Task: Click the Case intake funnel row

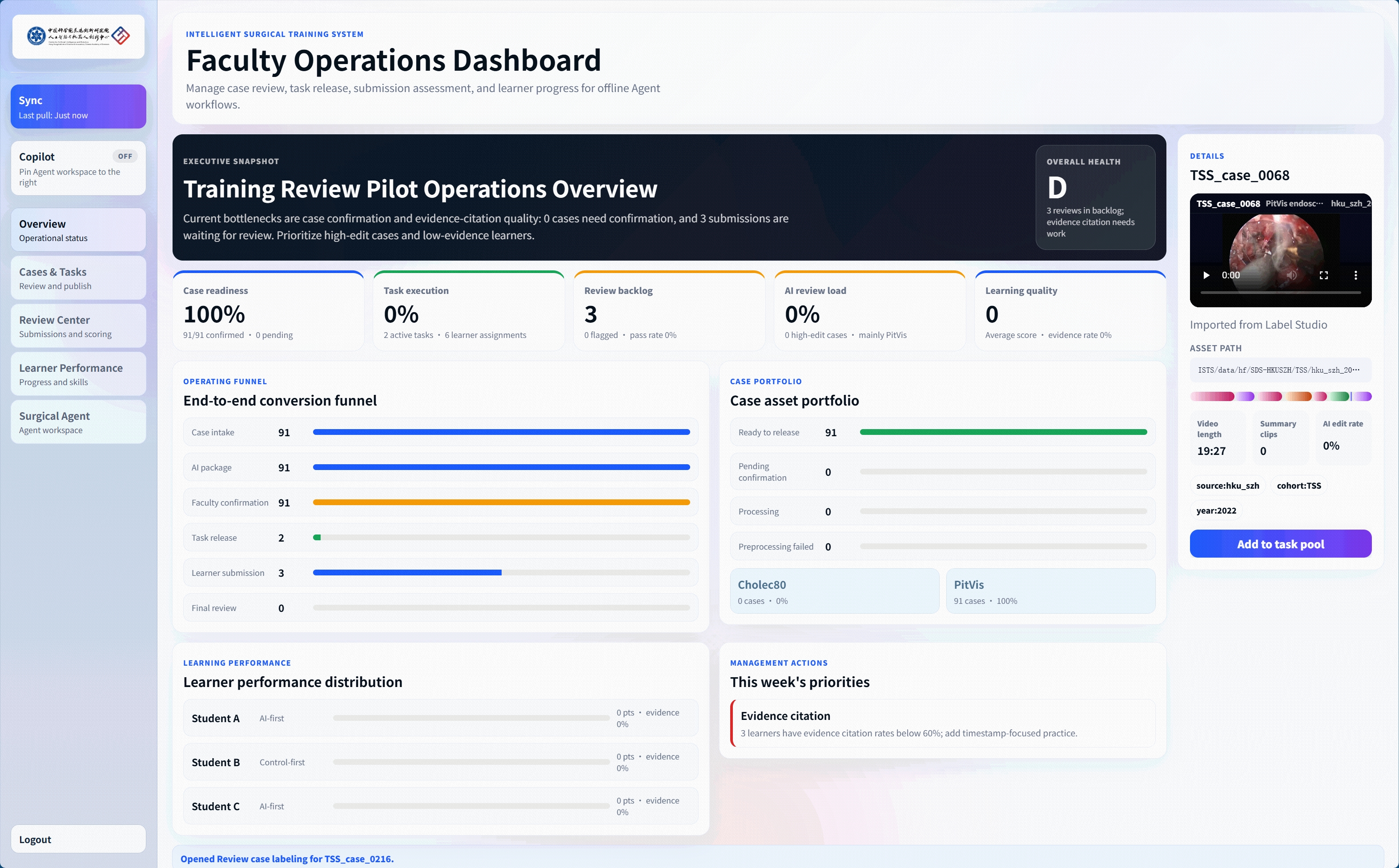Action: (441, 432)
